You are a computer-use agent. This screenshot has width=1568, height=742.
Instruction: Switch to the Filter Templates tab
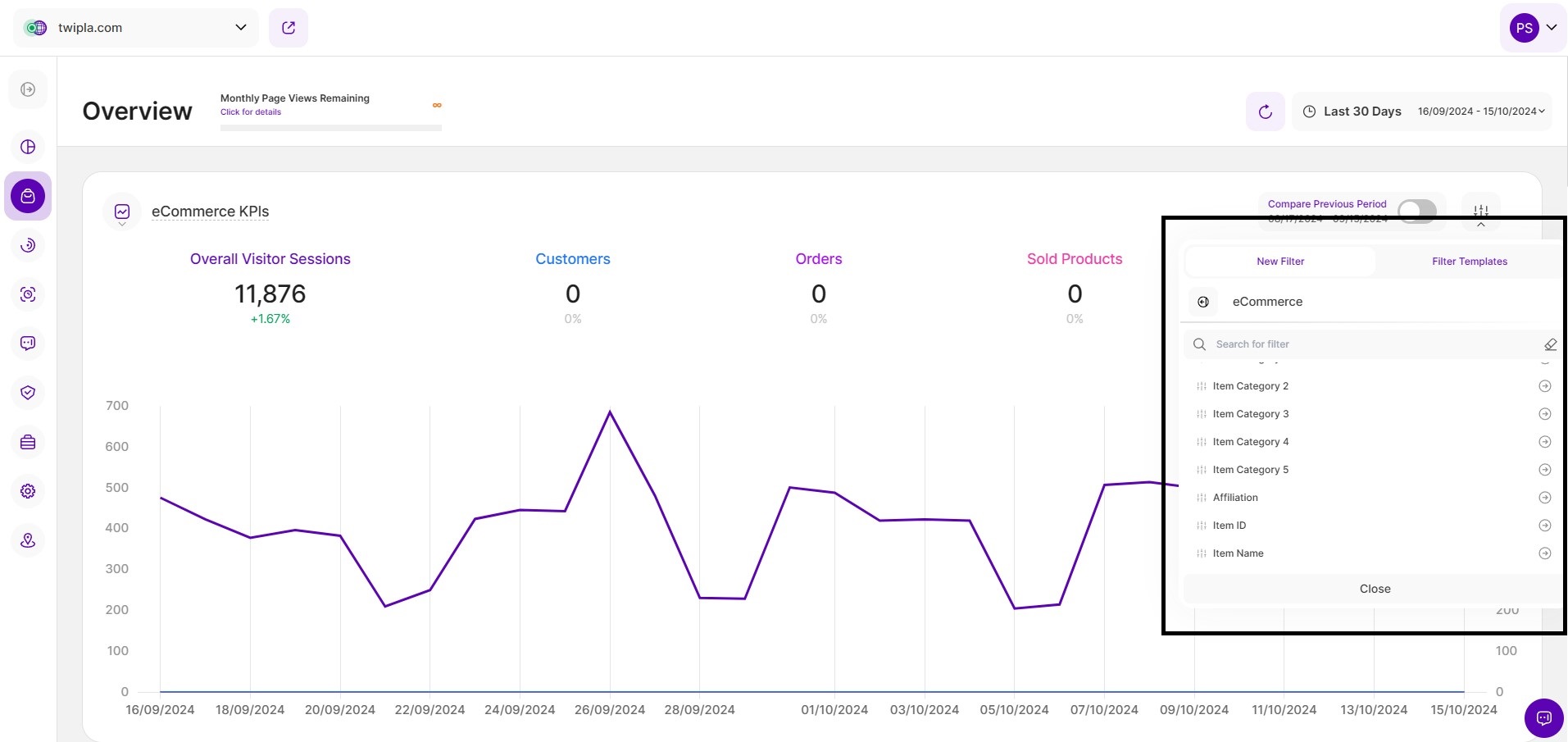pyautogui.click(x=1469, y=262)
